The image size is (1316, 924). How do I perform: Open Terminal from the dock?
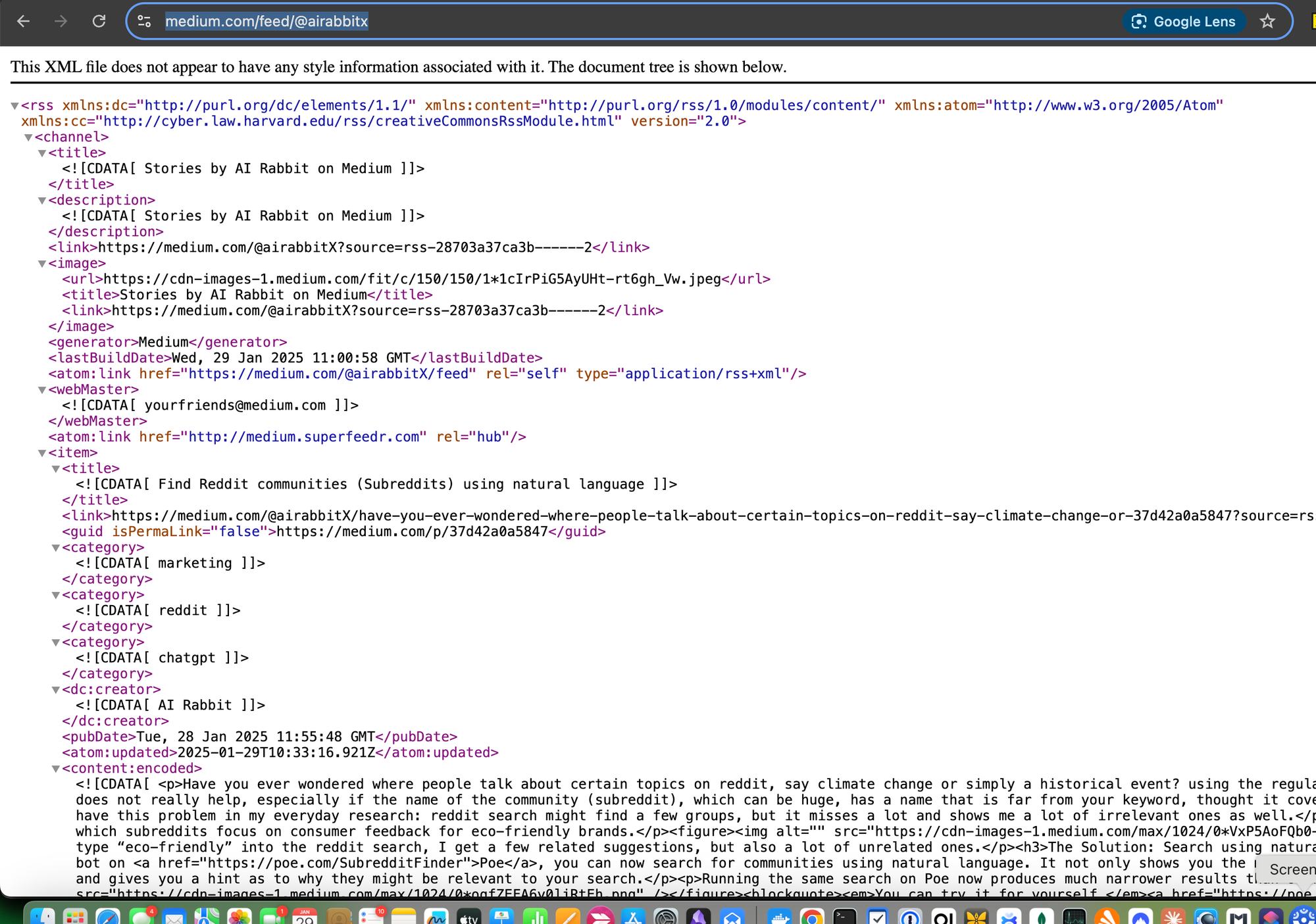(844, 916)
